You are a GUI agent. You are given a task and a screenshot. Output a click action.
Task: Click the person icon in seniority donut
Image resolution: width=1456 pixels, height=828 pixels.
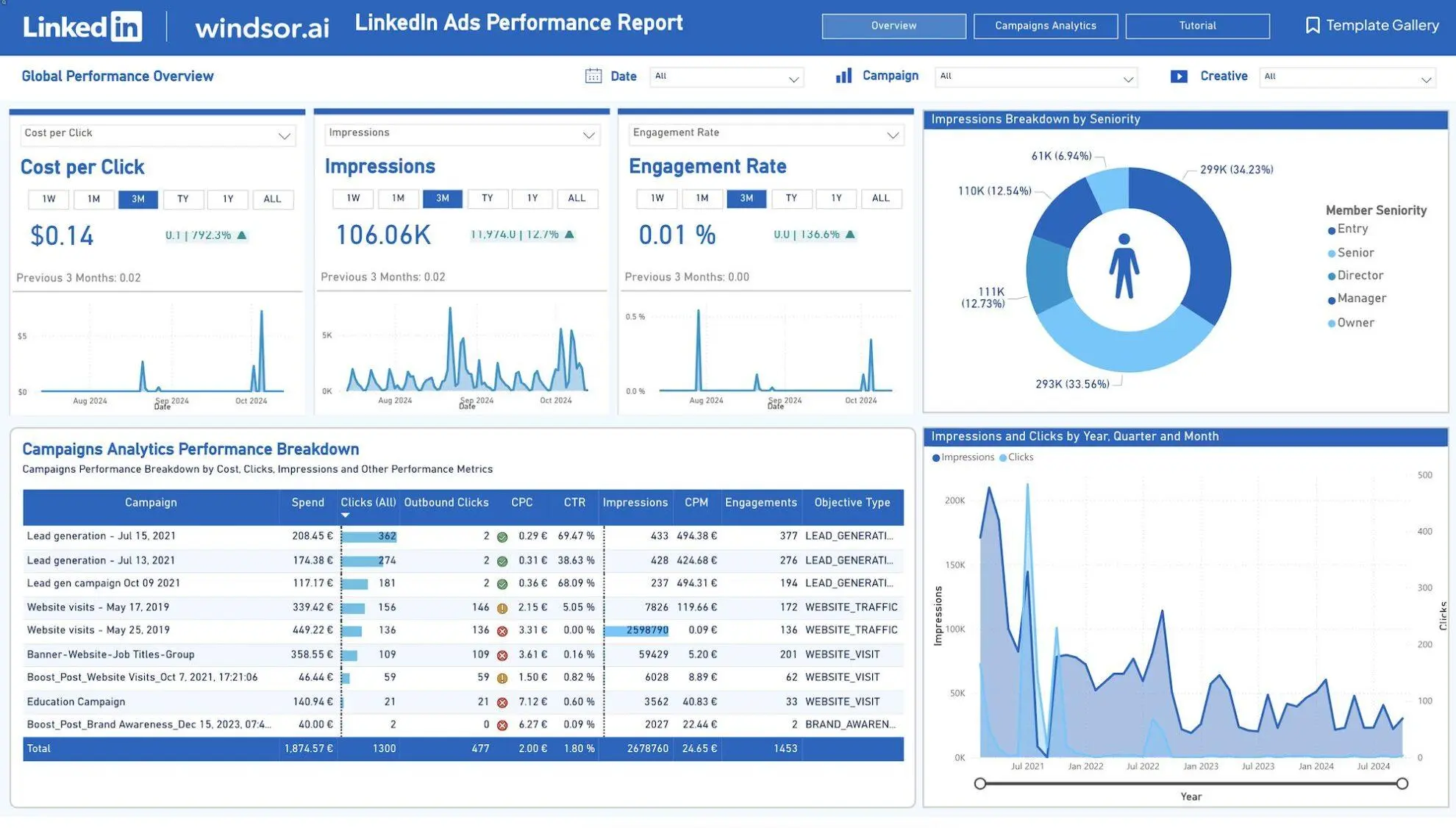pyautogui.click(x=1124, y=266)
